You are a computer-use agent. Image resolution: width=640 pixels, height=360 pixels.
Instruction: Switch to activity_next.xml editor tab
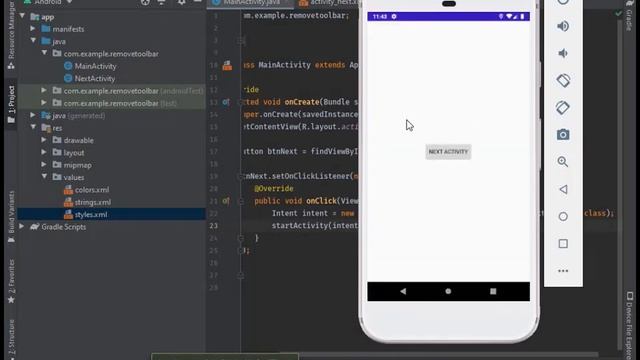[x=329, y=2]
